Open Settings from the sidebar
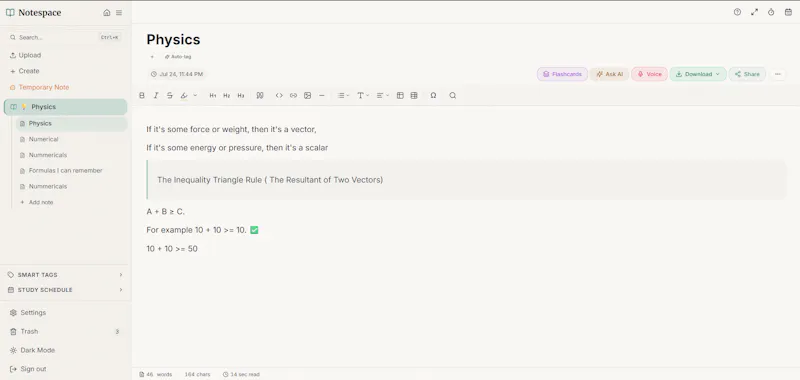Image resolution: width=800 pixels, height=380 pixels. (28, 313)
